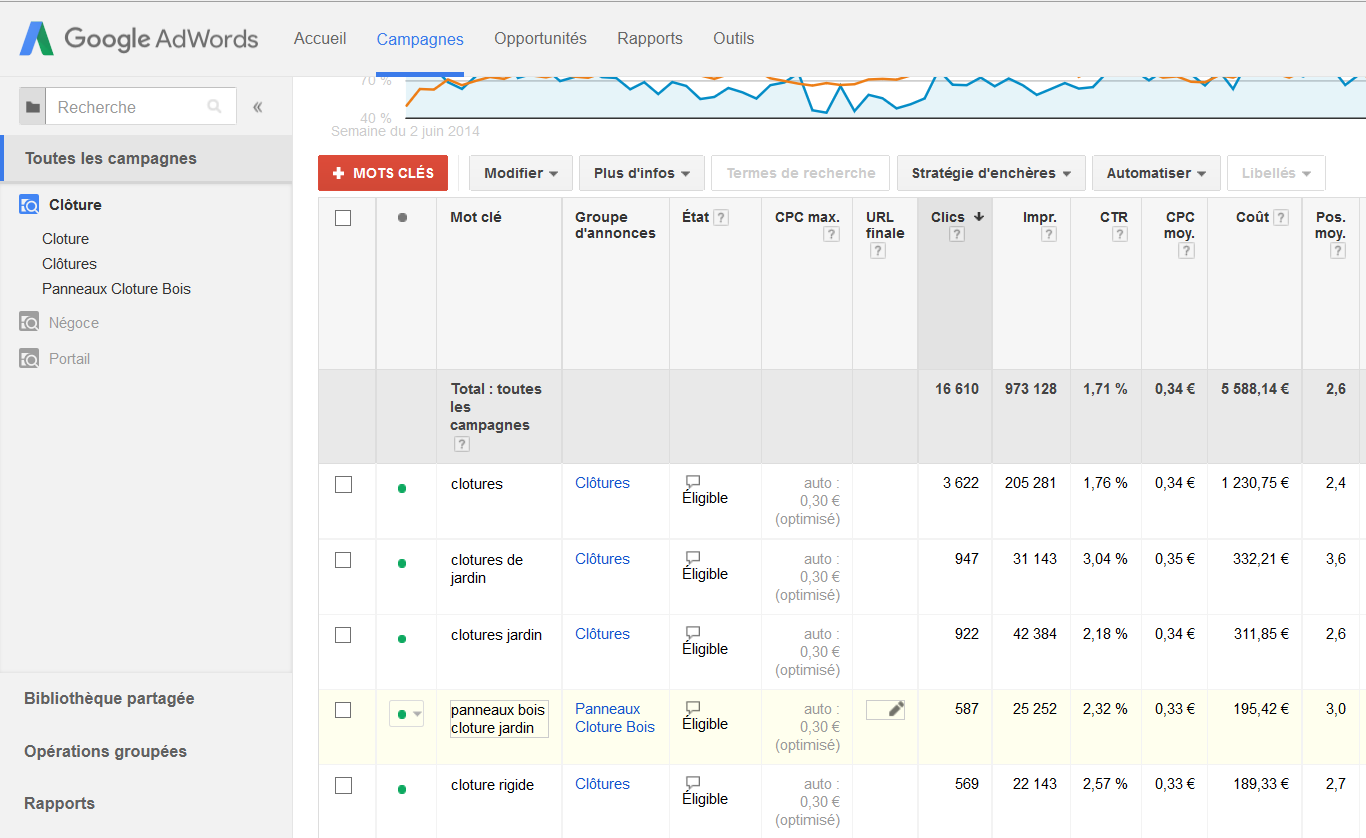
Task: Open the help icon next to État
Action: click(x=721, y=218)
